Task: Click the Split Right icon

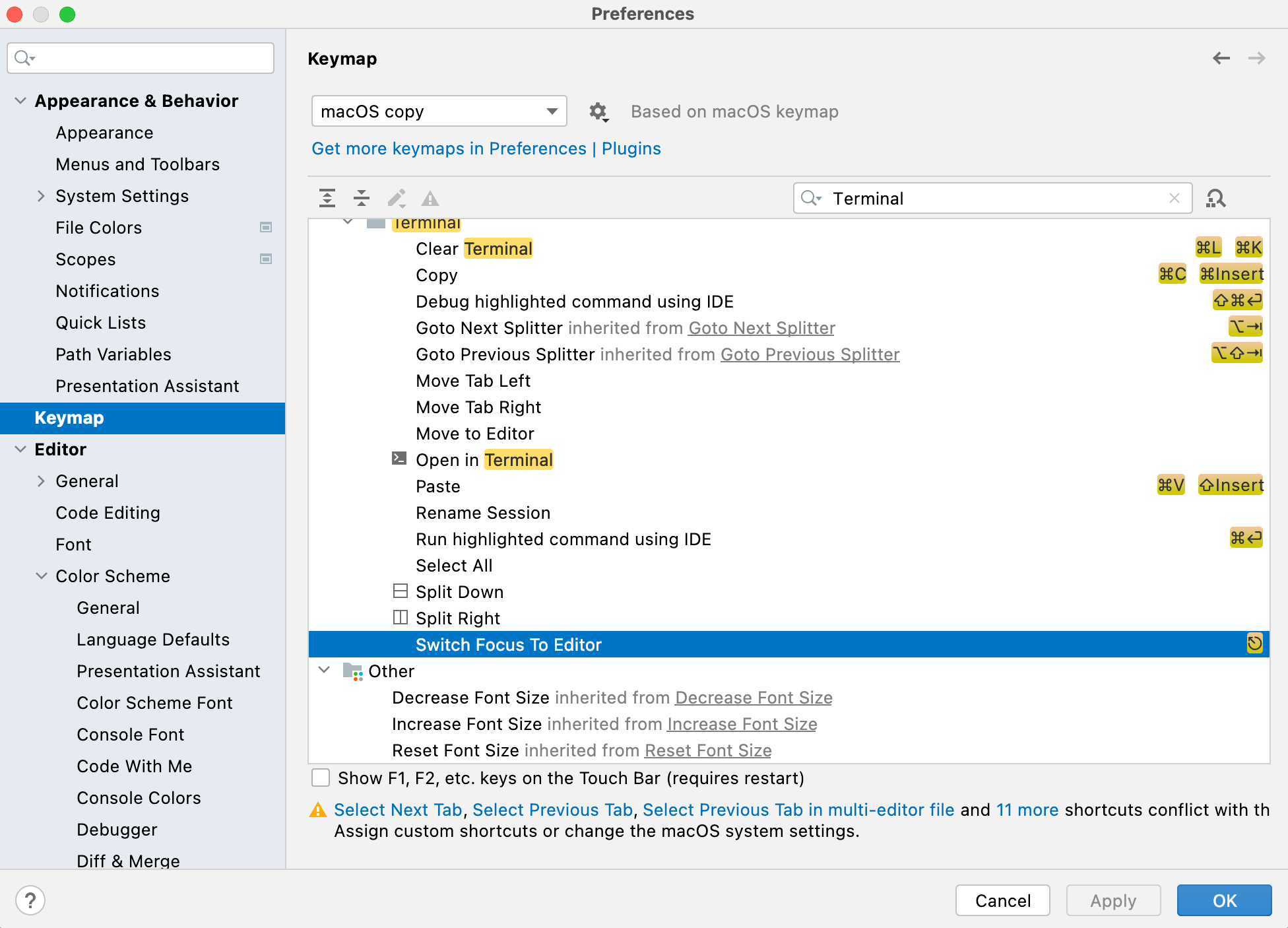Action: [x=400, y=617]
